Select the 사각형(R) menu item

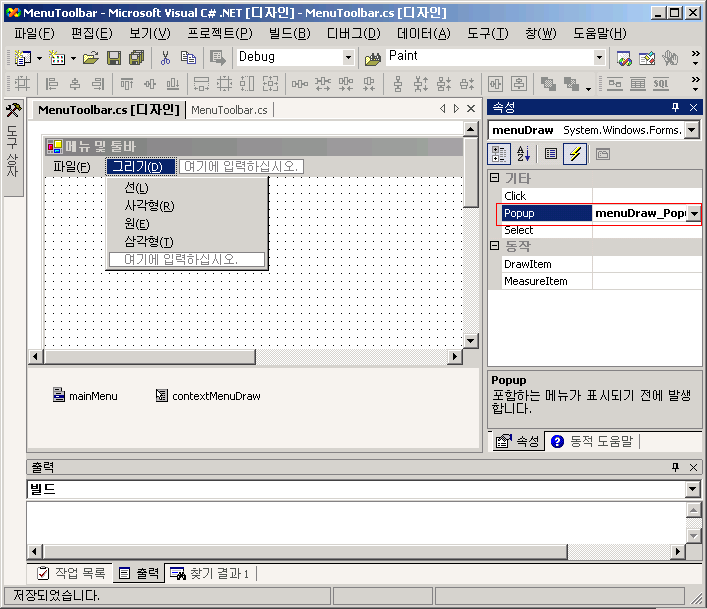point(149,206)
